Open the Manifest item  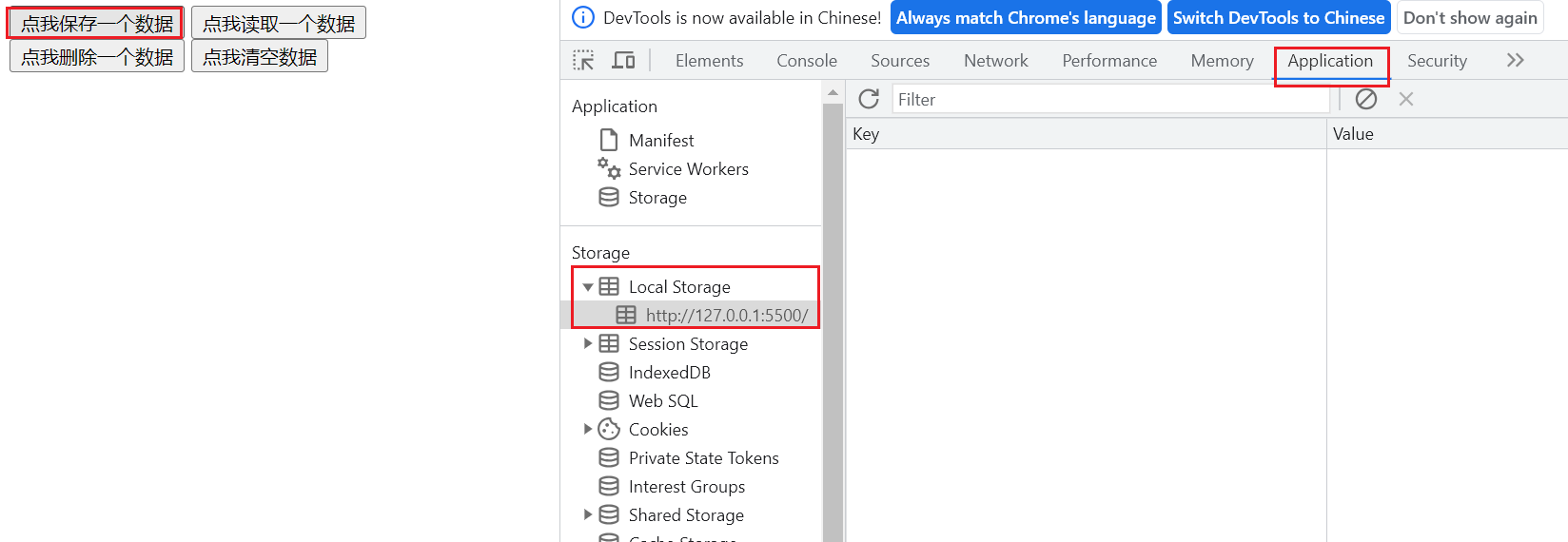(x=660, y=141)
